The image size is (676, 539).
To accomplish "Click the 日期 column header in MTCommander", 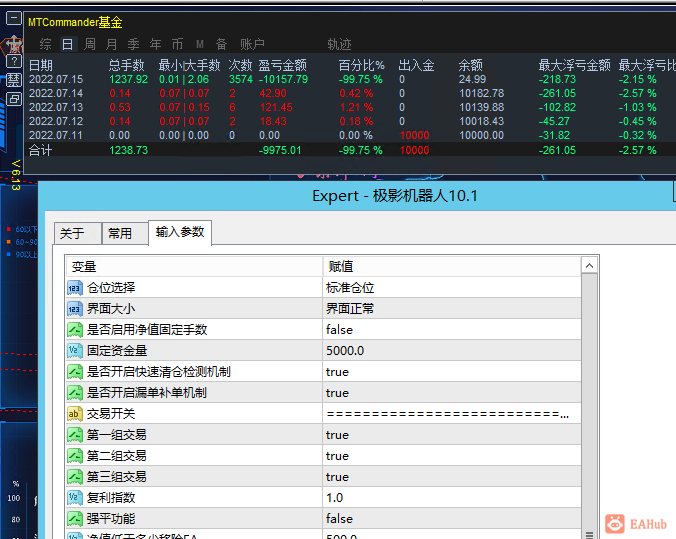I will tap(41, 66).
